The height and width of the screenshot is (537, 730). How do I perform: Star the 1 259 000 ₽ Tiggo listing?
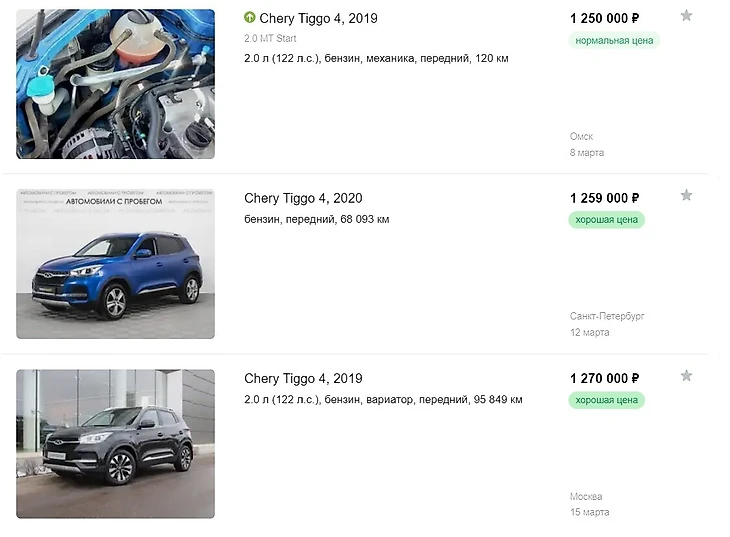686,196
